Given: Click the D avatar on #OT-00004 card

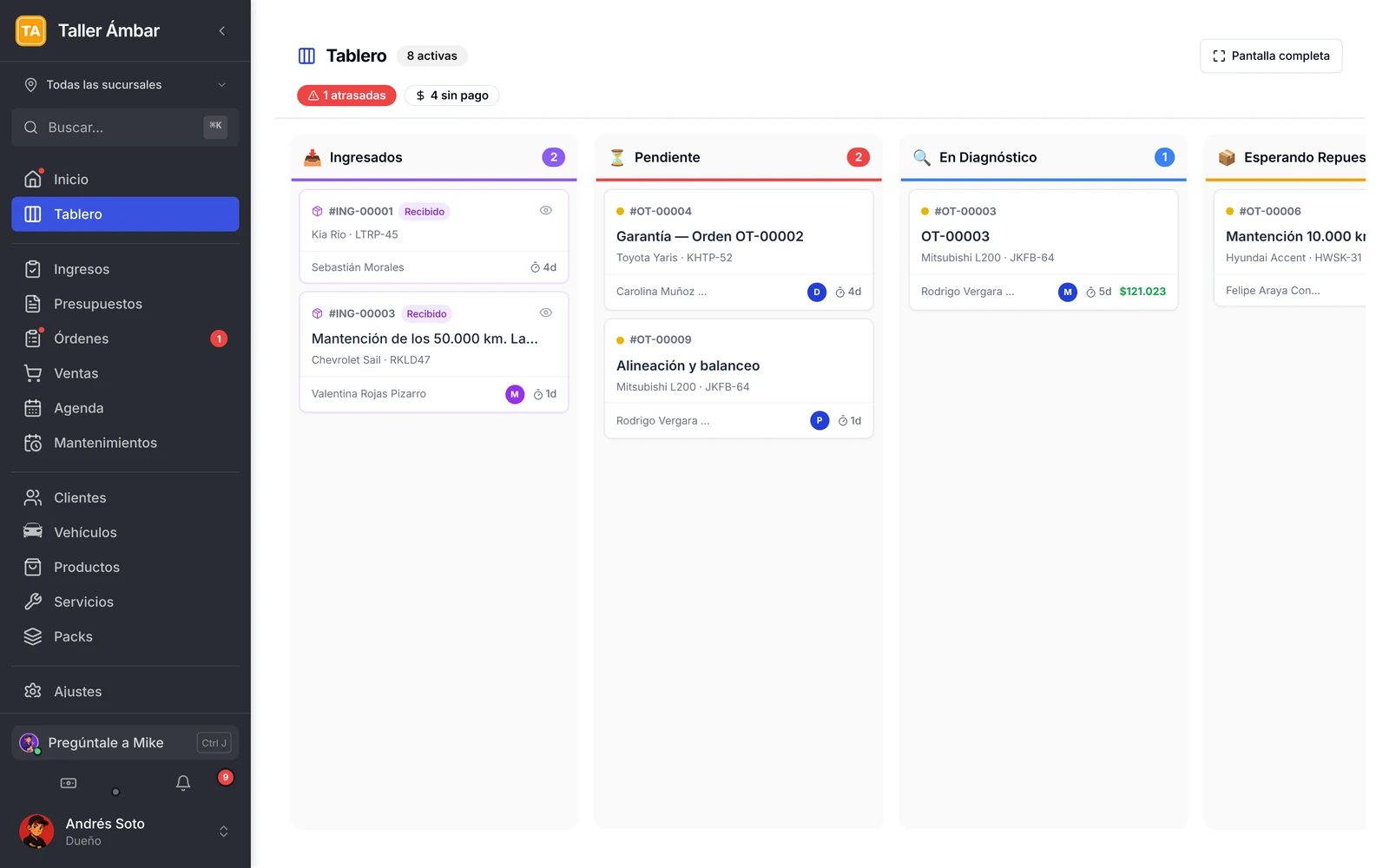Looking at the screenshot, I should (817, 293).
